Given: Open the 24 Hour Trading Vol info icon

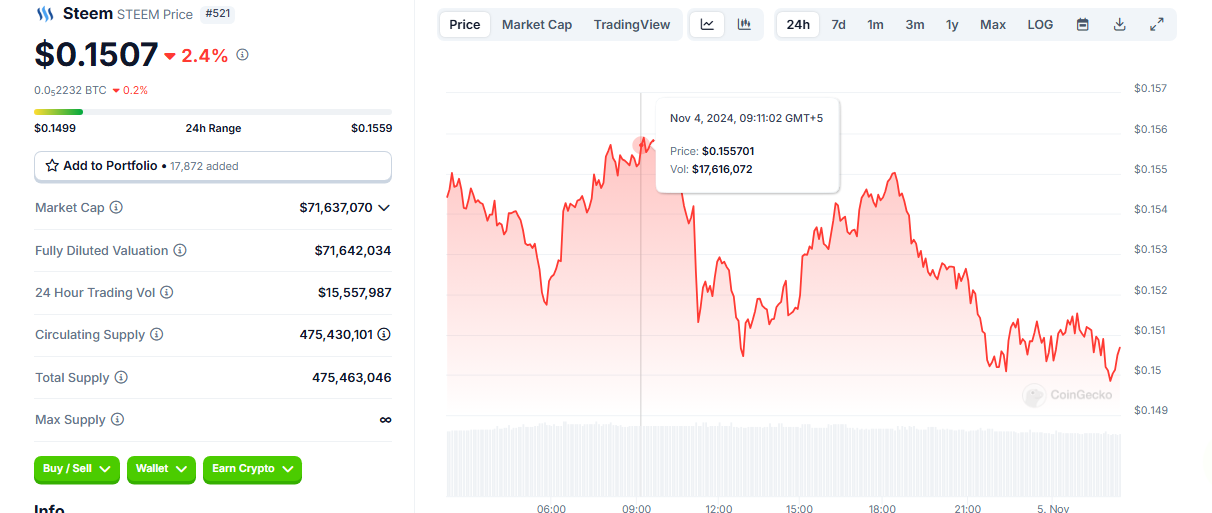Looking at the screenshot, I should 167,292.
